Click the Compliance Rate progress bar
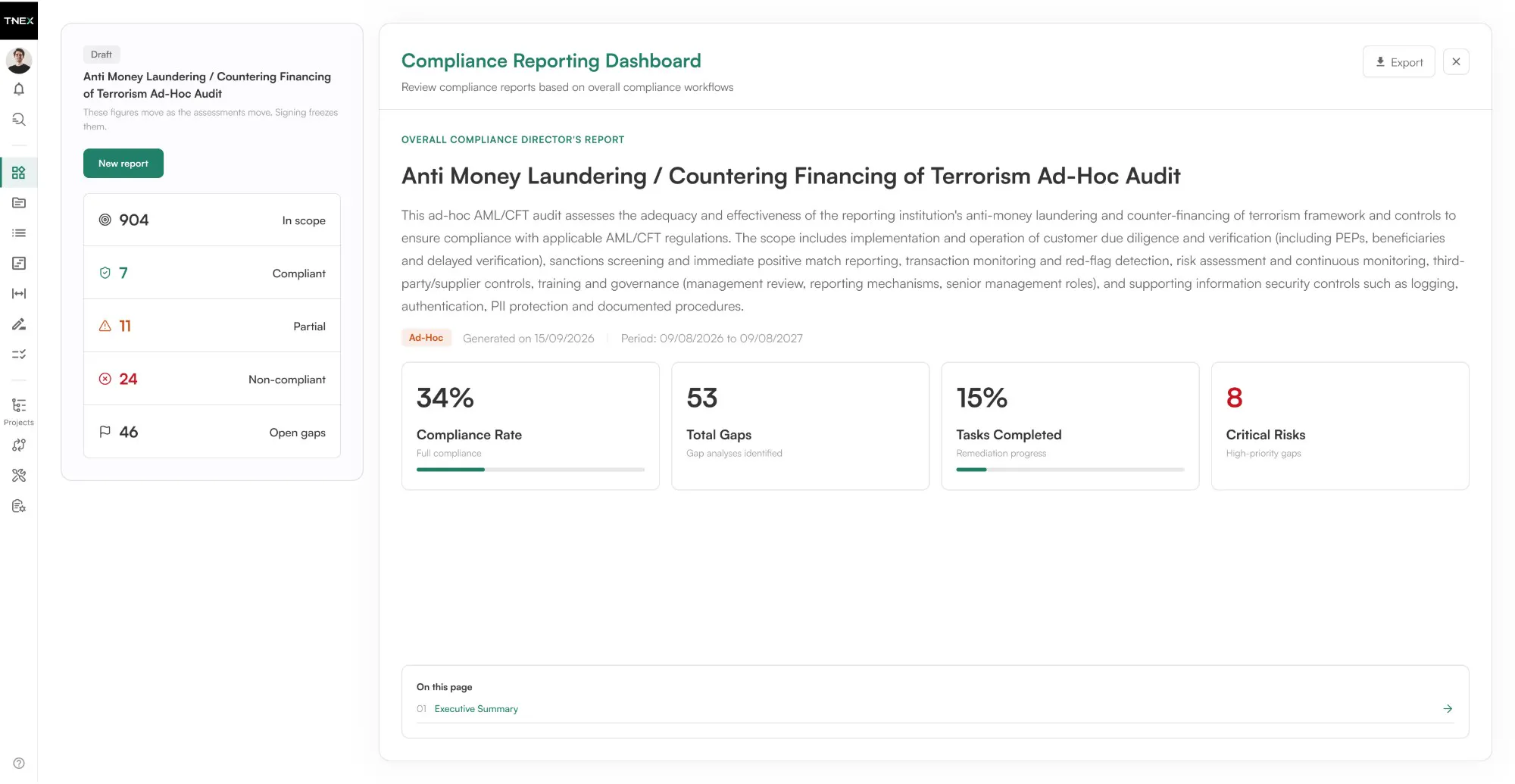The height and width of the screenshot is (784, 1515). tap(530, 470)
